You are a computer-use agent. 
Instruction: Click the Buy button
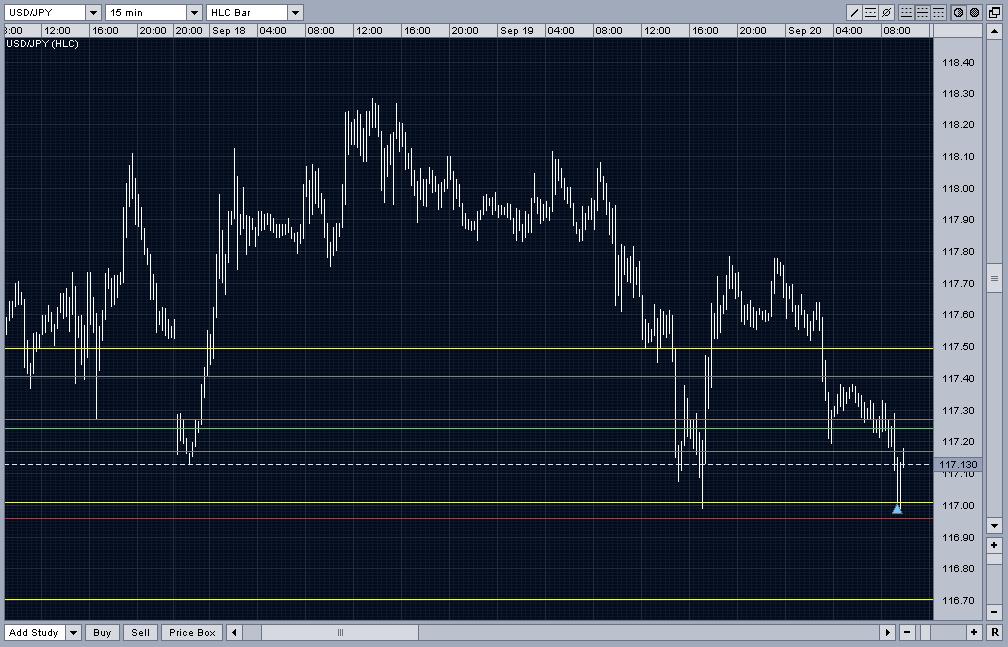(103, 632)
